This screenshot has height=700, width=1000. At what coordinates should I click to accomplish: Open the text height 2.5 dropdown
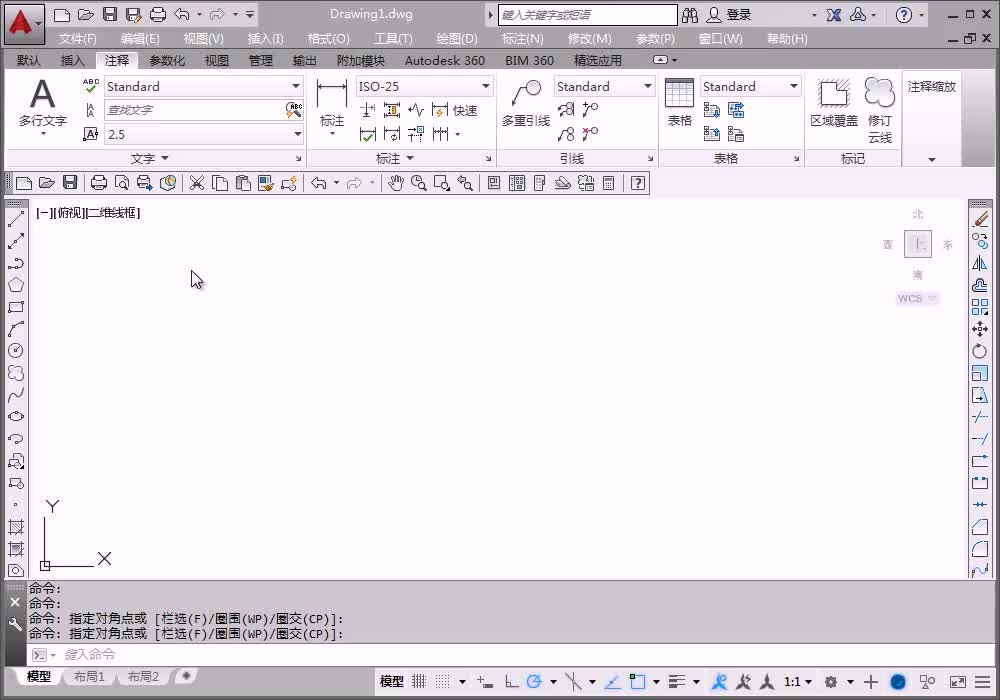[297, 134]
